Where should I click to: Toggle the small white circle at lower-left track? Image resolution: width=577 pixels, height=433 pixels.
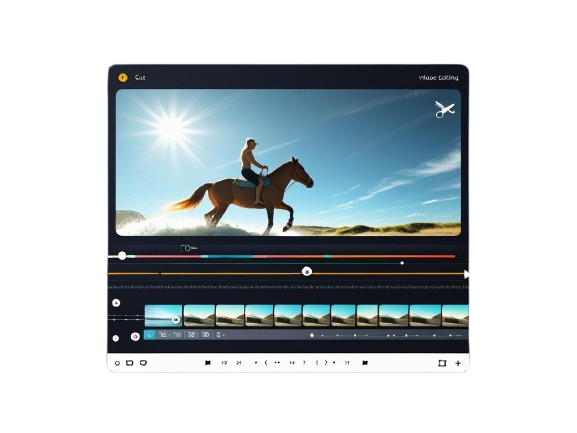click(116, 338)
